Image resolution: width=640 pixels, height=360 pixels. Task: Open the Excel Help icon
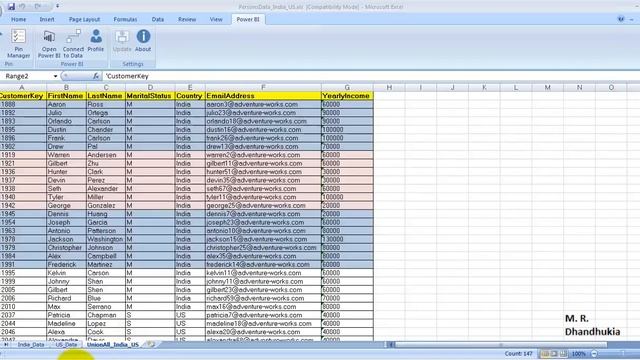pos(621,19)
